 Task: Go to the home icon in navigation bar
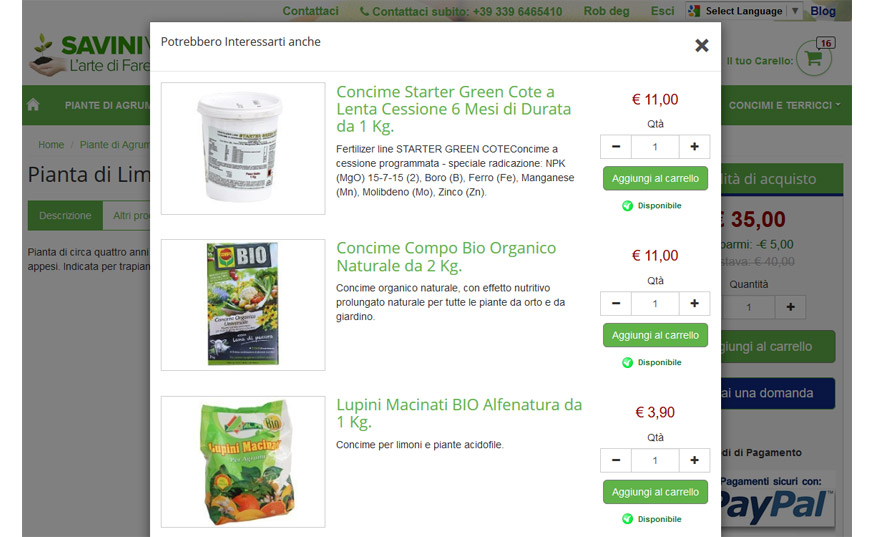[33, 105]
